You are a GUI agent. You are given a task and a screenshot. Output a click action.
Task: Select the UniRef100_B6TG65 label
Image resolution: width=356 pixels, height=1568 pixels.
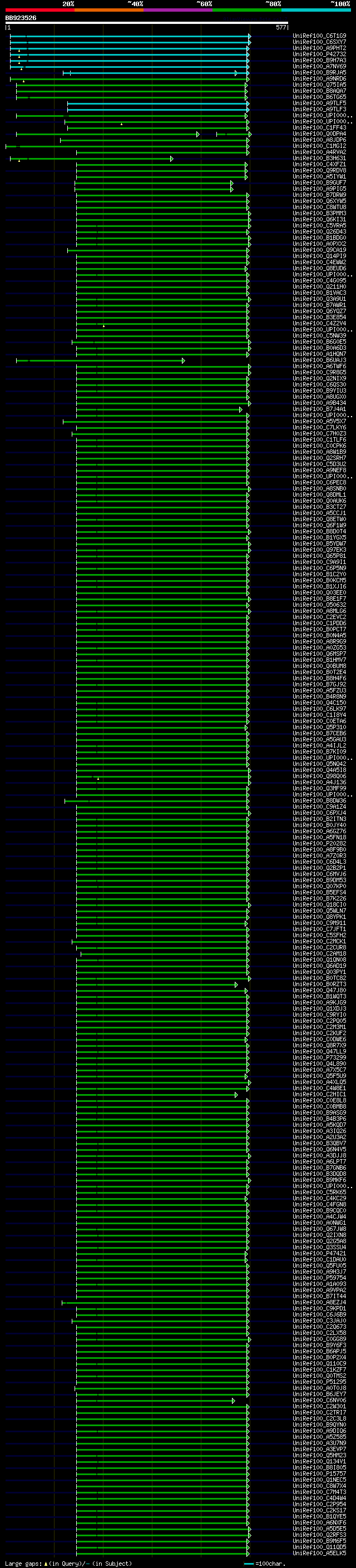pos(319,97)
